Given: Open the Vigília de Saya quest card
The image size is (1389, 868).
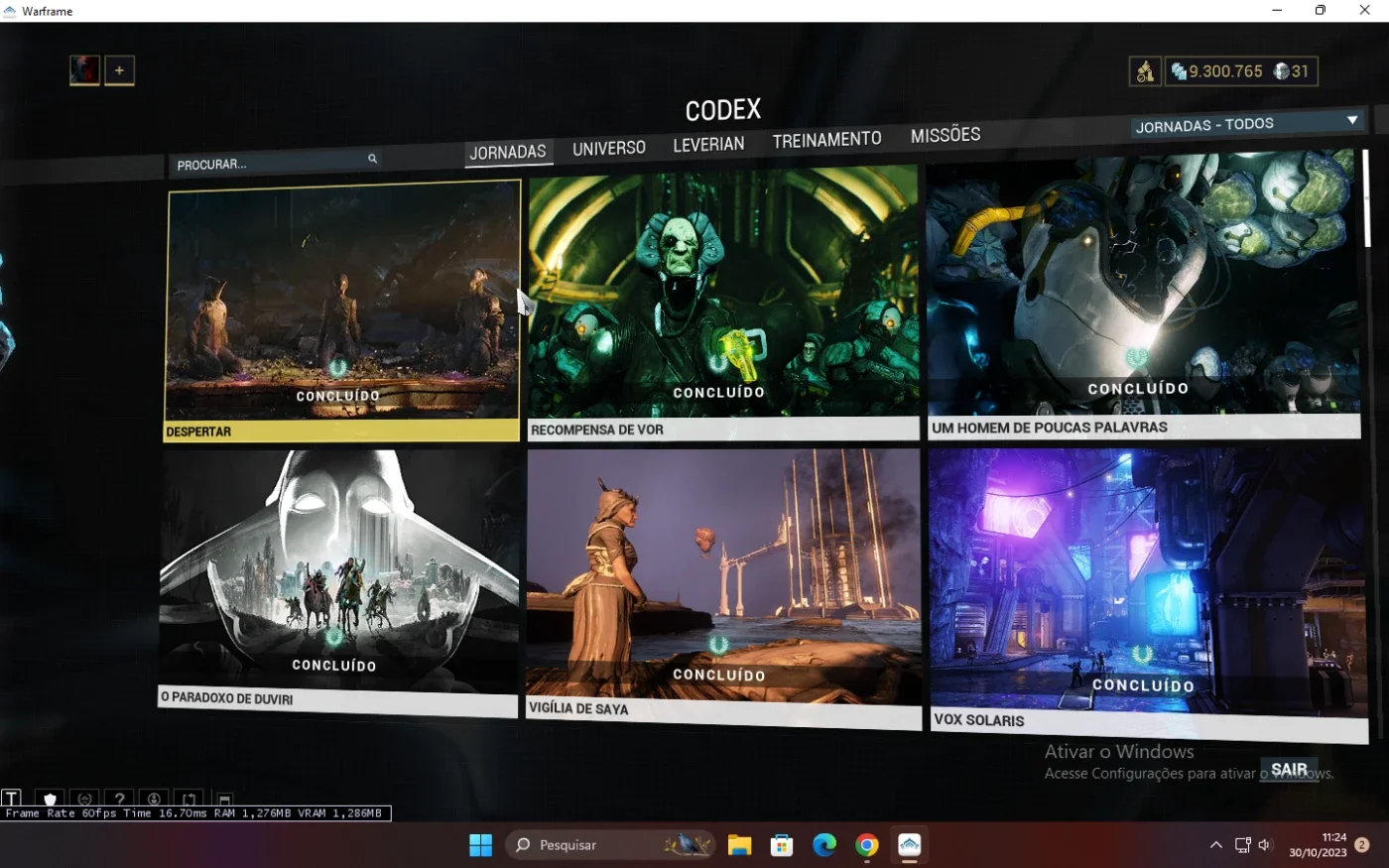Looking at the screenshot, I should click(724, 589).
